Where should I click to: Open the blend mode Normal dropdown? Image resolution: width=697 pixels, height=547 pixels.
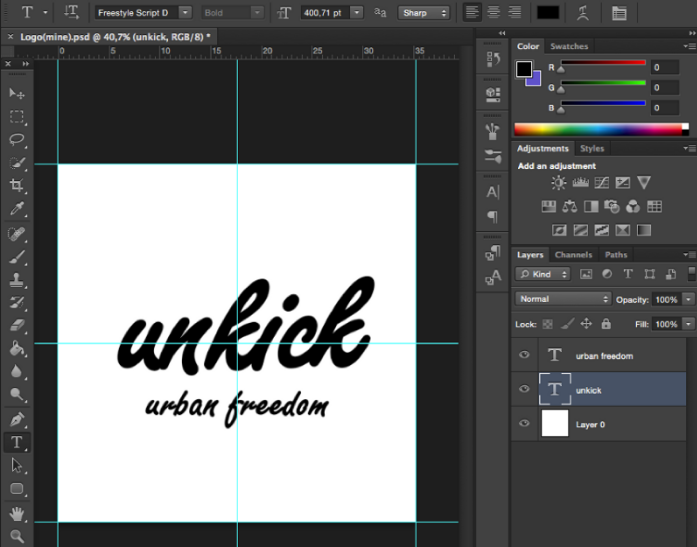(563, 299)
